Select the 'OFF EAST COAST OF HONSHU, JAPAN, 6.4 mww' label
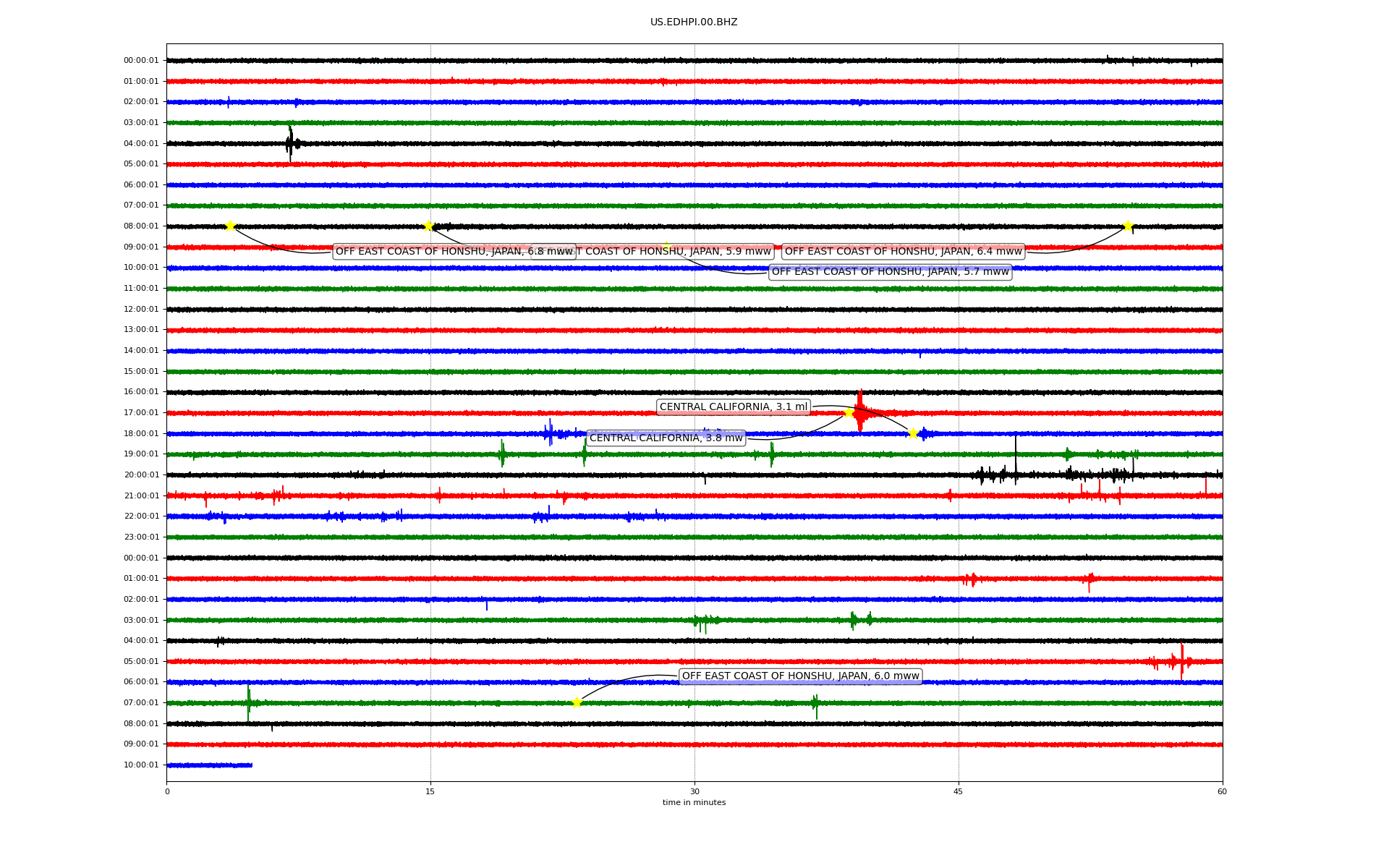The width and height of the screenshot is (1389, 868). click(x=903, y=252)
